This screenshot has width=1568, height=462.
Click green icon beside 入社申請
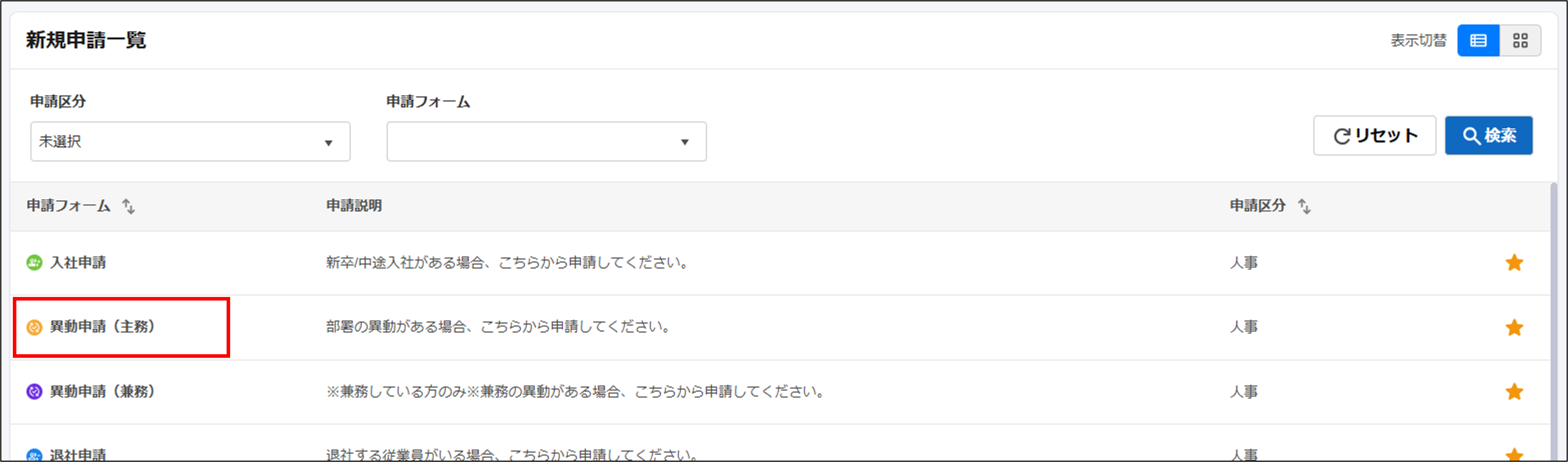pyautogui.click(x=34, y=263)
